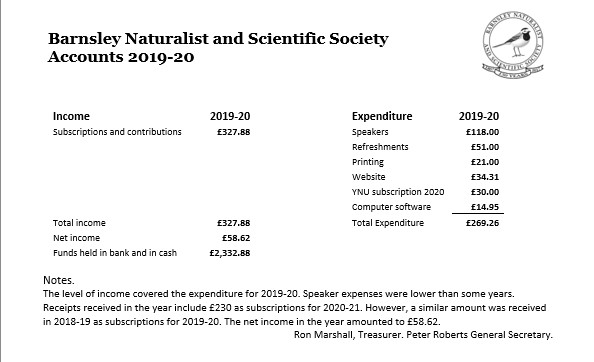Select the Computer software amount £14.95
This screenshot has width=594, height=362.
coord(485,207)
